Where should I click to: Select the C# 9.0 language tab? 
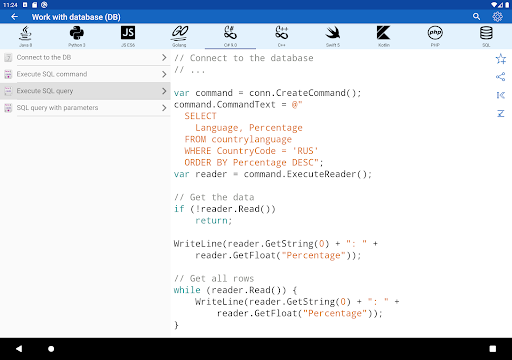[230, 36]
